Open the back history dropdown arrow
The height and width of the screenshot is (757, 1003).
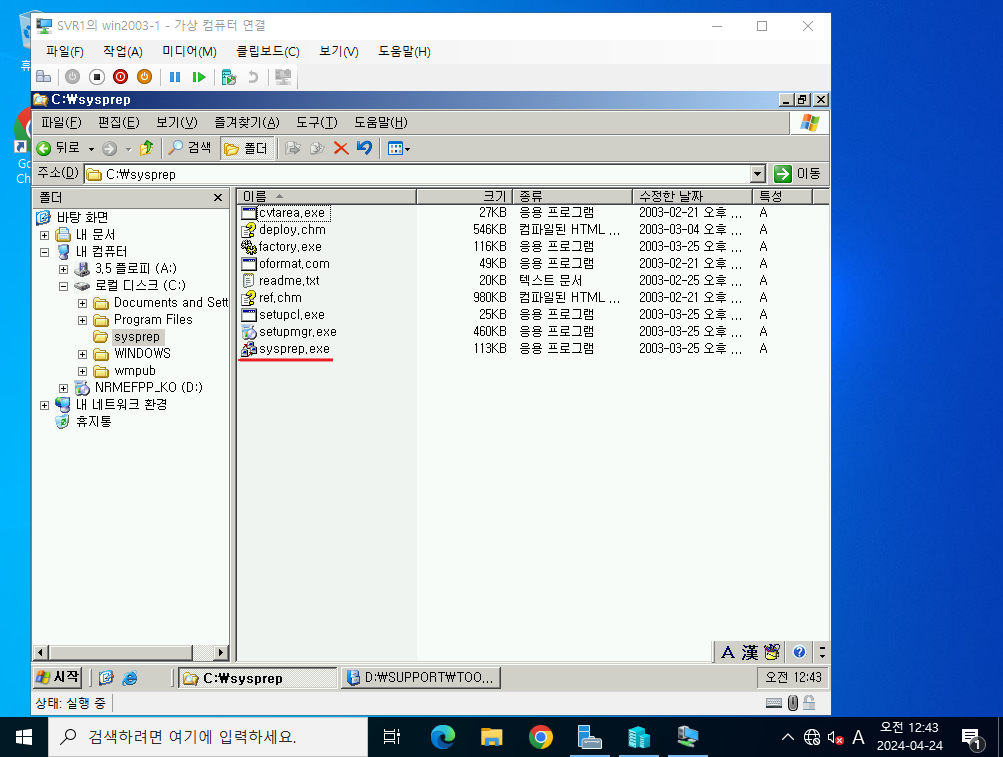pyautogui.click(x=91, y=149)
